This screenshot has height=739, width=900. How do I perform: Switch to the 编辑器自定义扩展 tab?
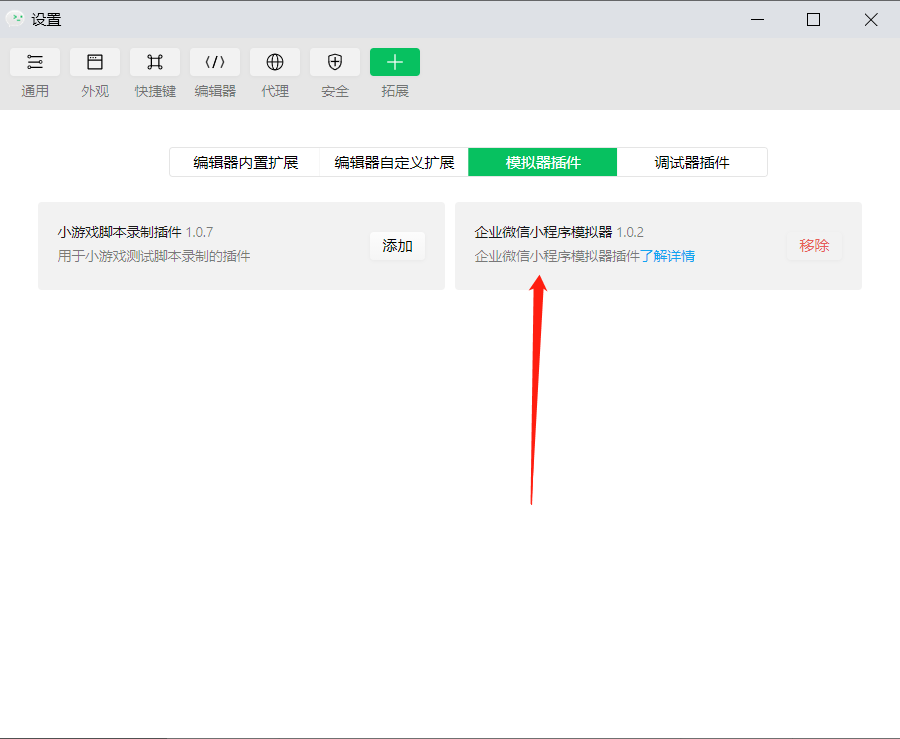pos(394,162)
